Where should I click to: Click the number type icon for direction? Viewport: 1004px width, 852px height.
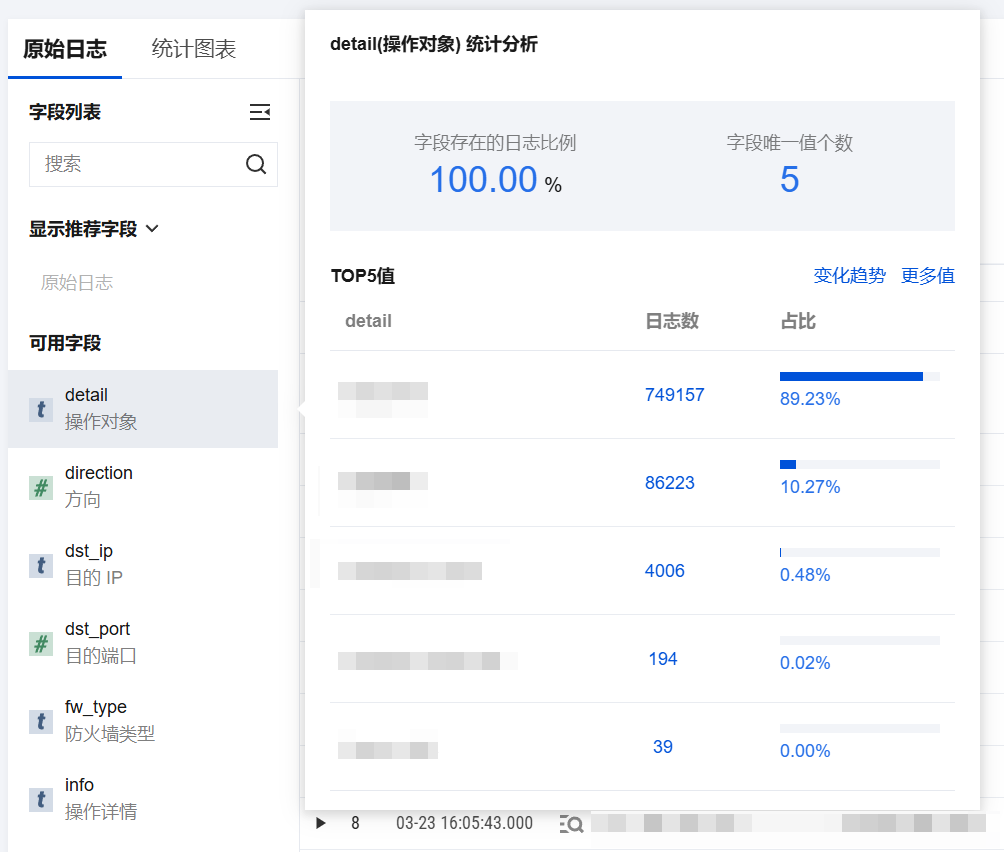click(x=41, y=487)
